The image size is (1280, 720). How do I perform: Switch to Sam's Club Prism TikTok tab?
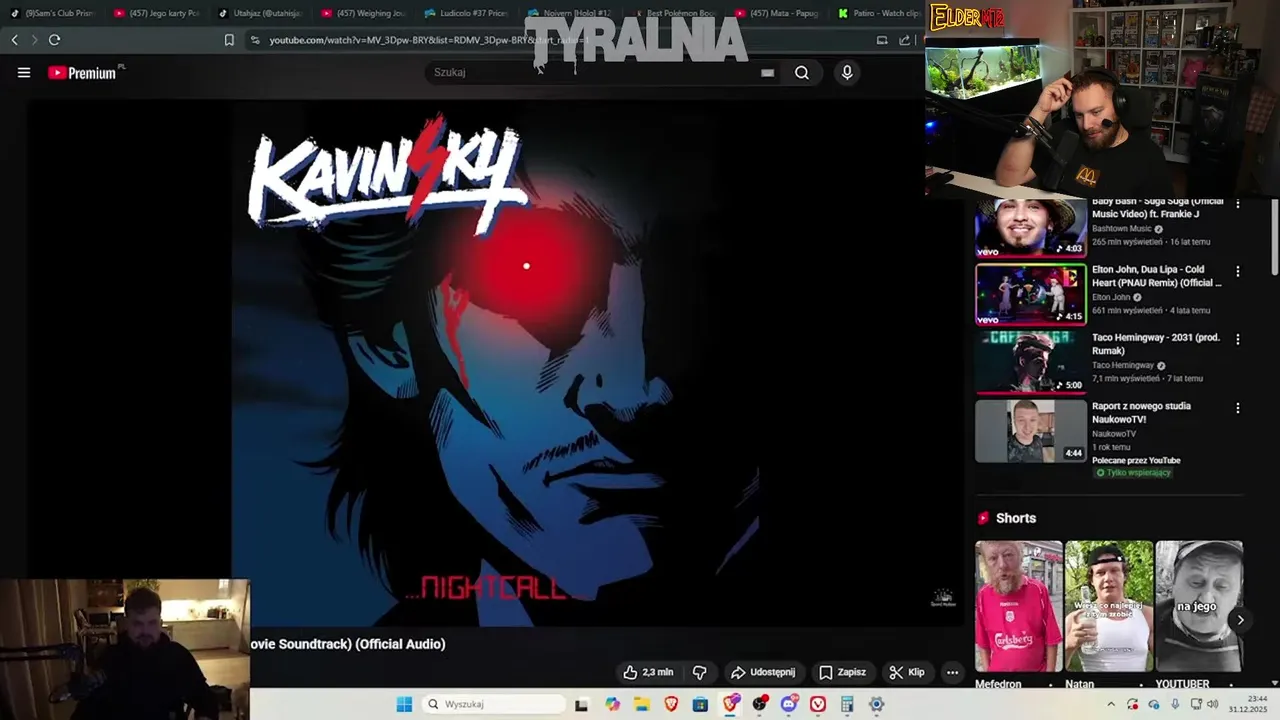point(53,13)
